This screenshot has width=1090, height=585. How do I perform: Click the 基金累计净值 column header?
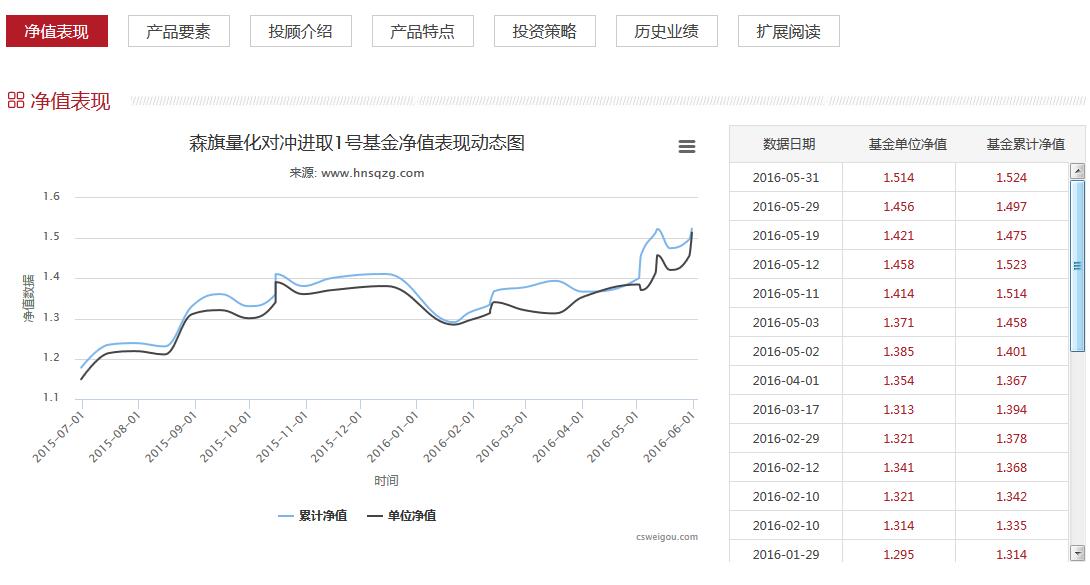point(1025,144)
